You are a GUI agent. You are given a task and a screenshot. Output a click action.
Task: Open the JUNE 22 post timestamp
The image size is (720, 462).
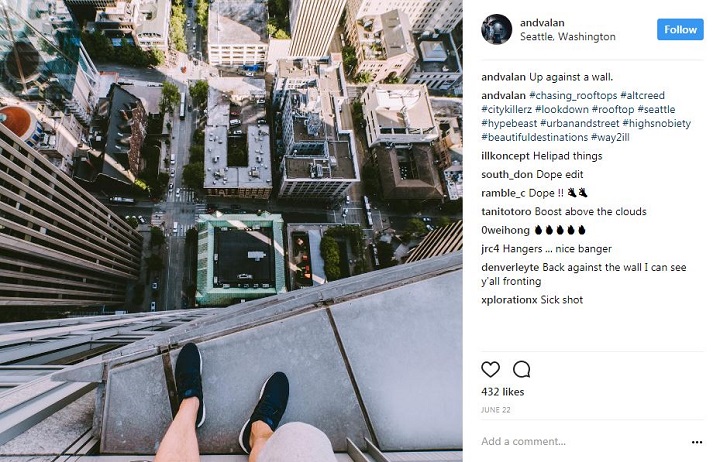(495, 410)
